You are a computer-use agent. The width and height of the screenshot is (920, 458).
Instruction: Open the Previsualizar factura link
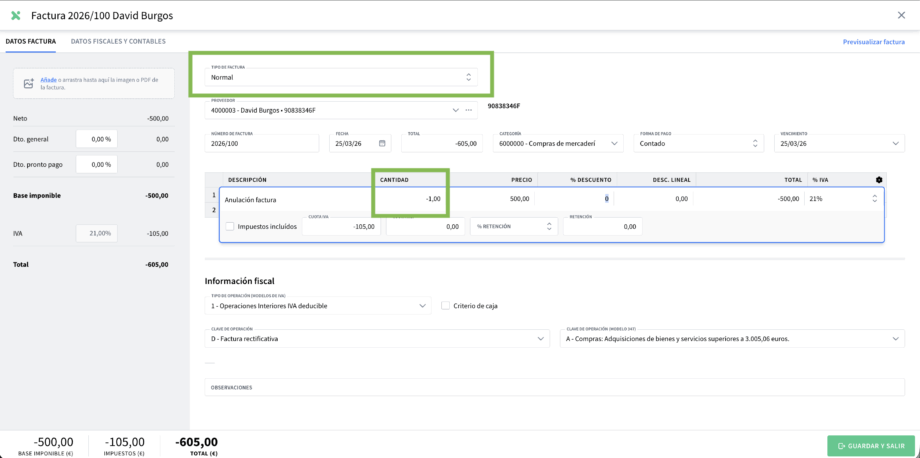[873, 42]
